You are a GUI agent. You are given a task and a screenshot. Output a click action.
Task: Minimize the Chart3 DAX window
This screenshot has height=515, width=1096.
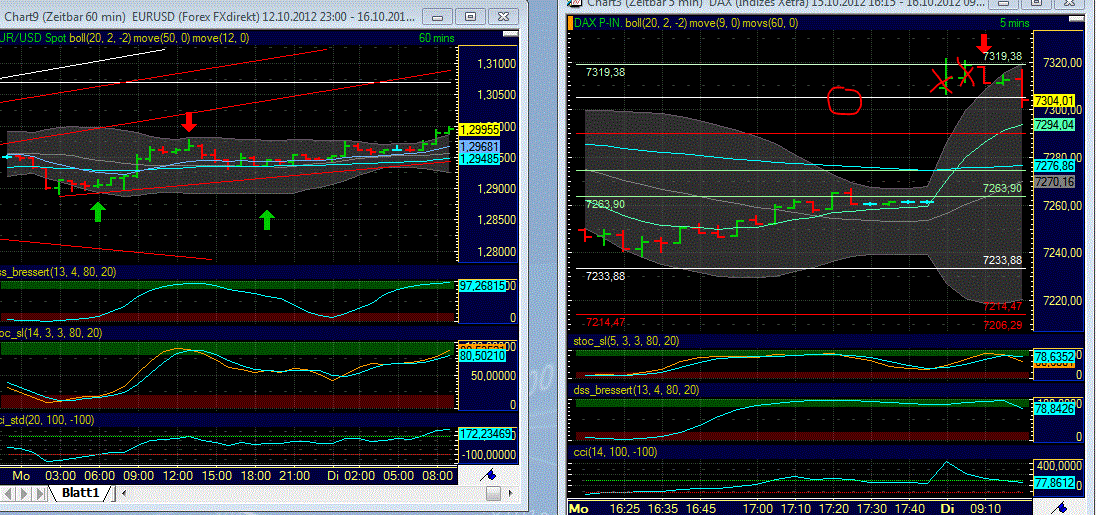click(x=1004, y=3)
